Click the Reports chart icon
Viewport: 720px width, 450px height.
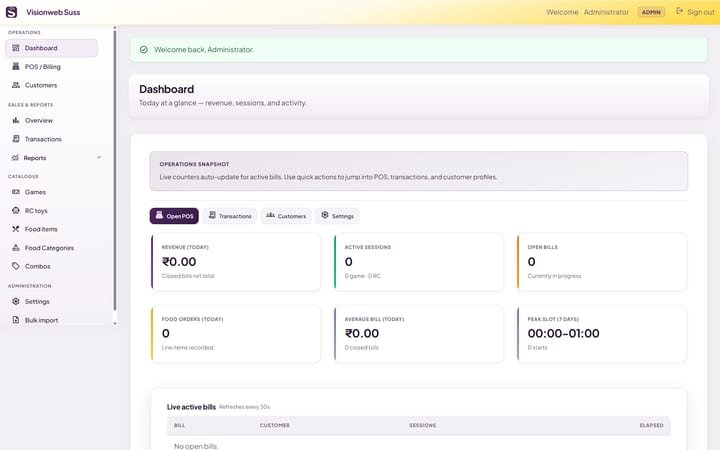[x=15, y=158]
